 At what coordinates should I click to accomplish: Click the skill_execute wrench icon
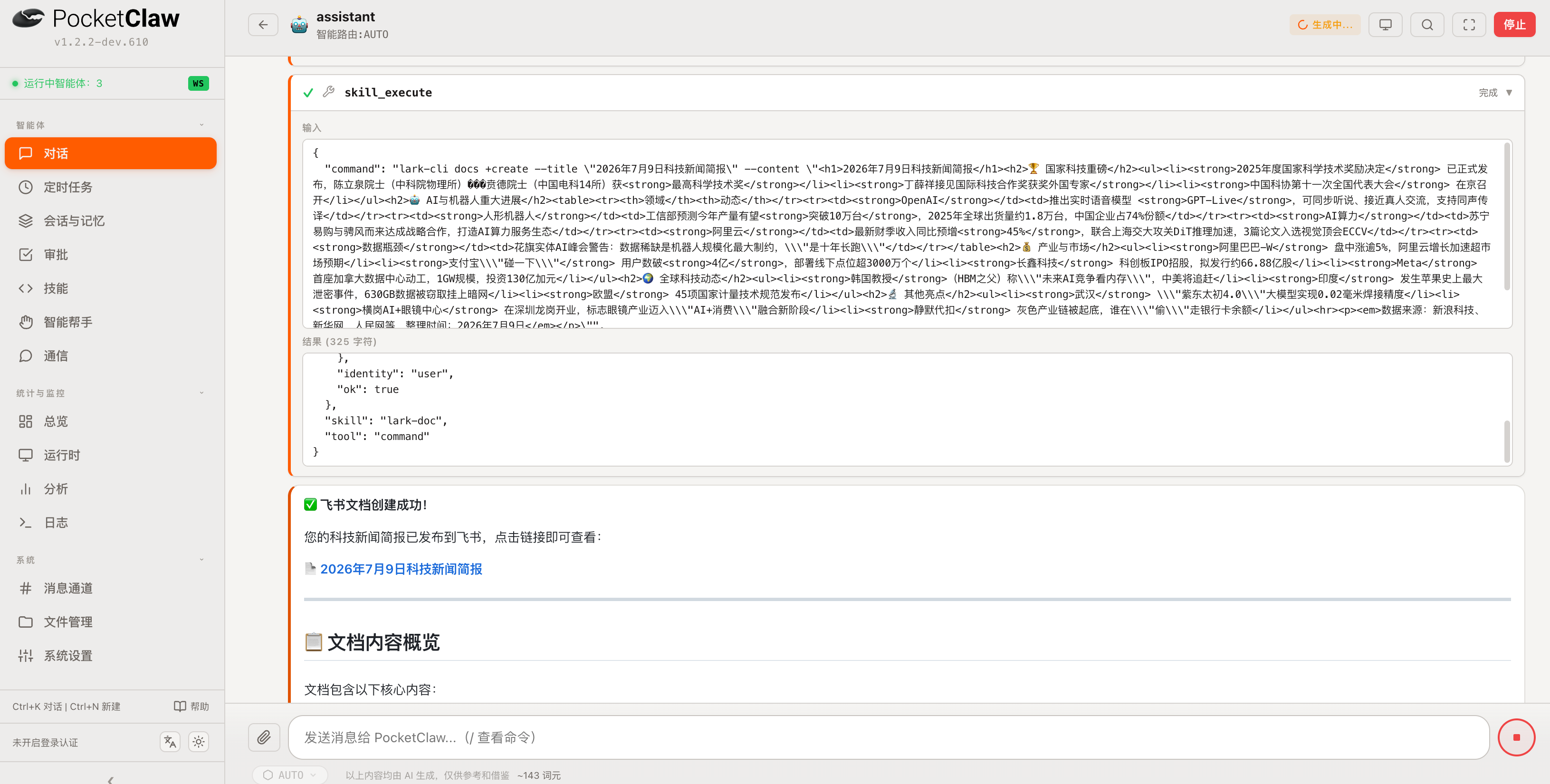pos(328,92)
